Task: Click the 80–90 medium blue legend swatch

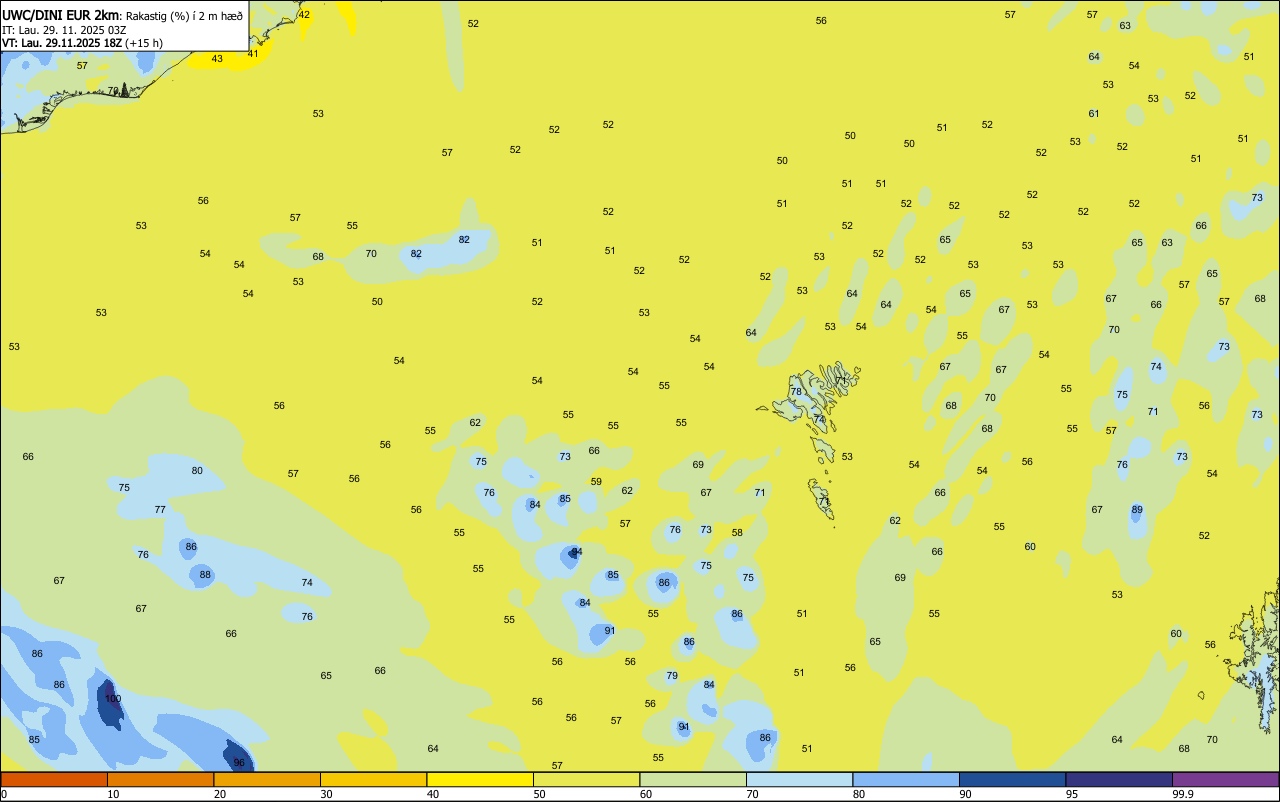Action: tap(906, 779)
